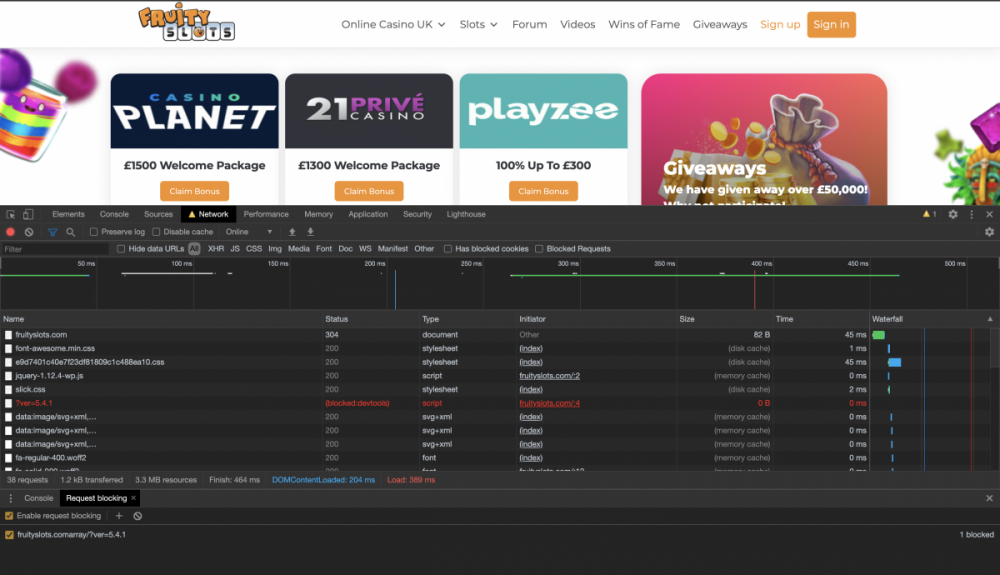Open DevTools settings gear icon
1000x575 pixels.
tap(953, 215)
